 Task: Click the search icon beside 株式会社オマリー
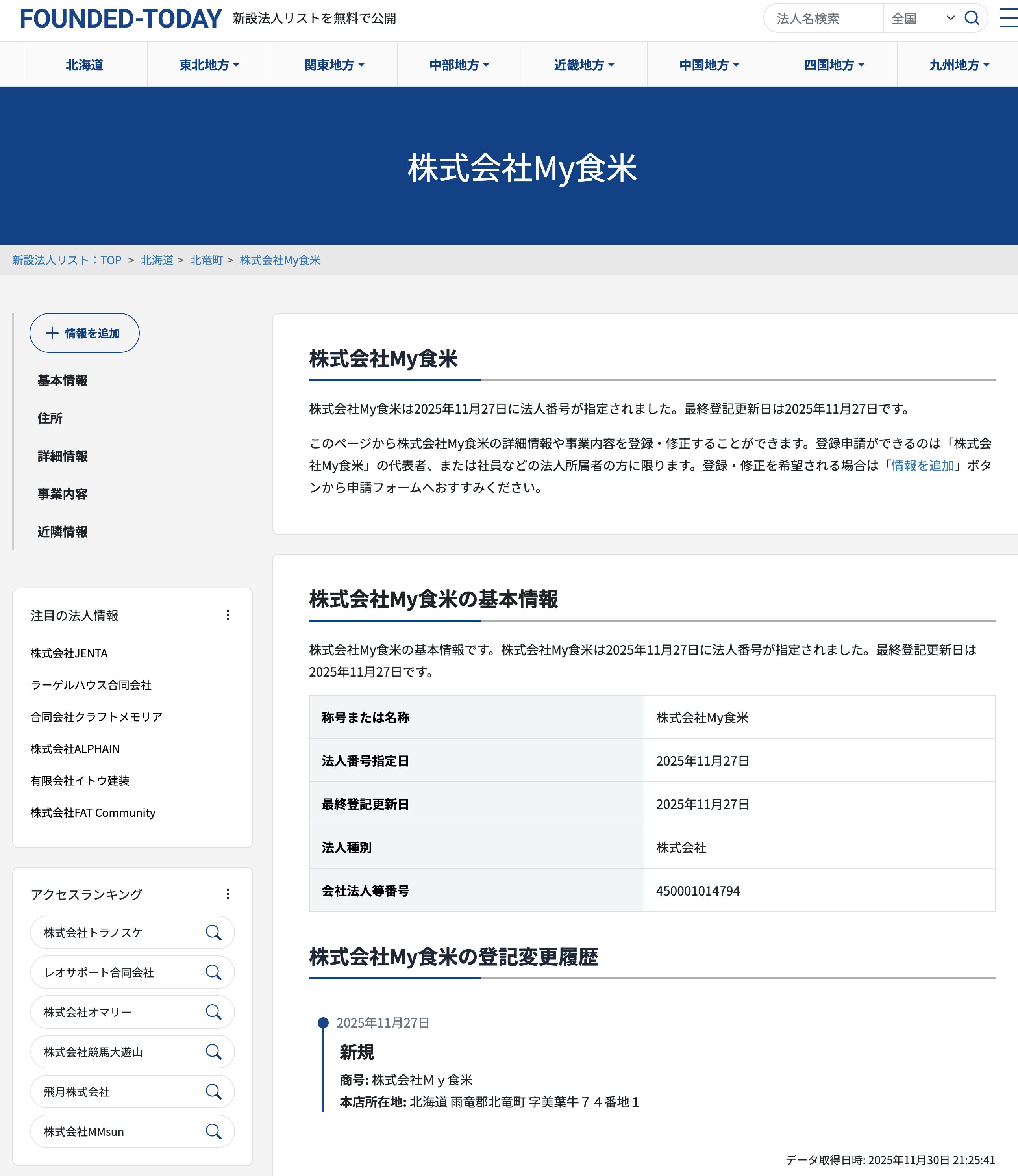(214, 1012)
